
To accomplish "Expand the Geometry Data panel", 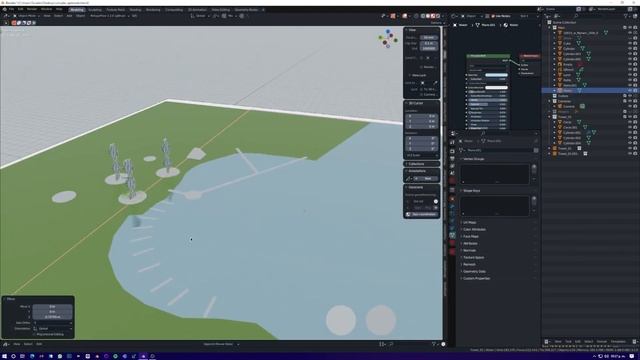I will [x=474, y=271].
